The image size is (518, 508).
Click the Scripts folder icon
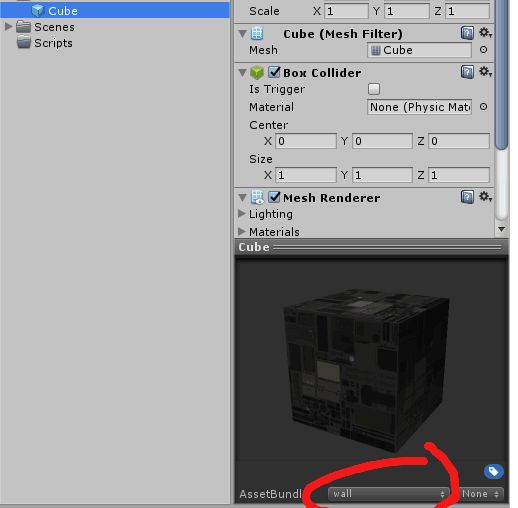23,43
